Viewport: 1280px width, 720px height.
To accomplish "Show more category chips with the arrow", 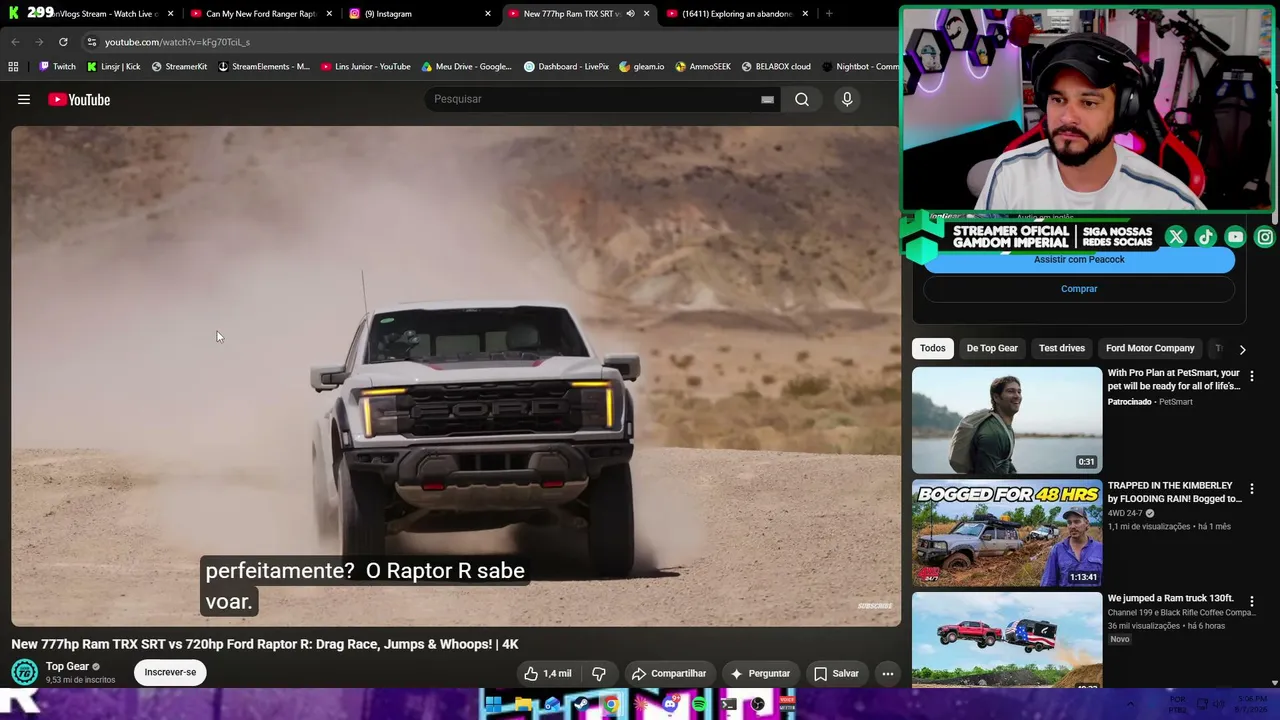I will pyautogui.click(x=1242, y=349).
